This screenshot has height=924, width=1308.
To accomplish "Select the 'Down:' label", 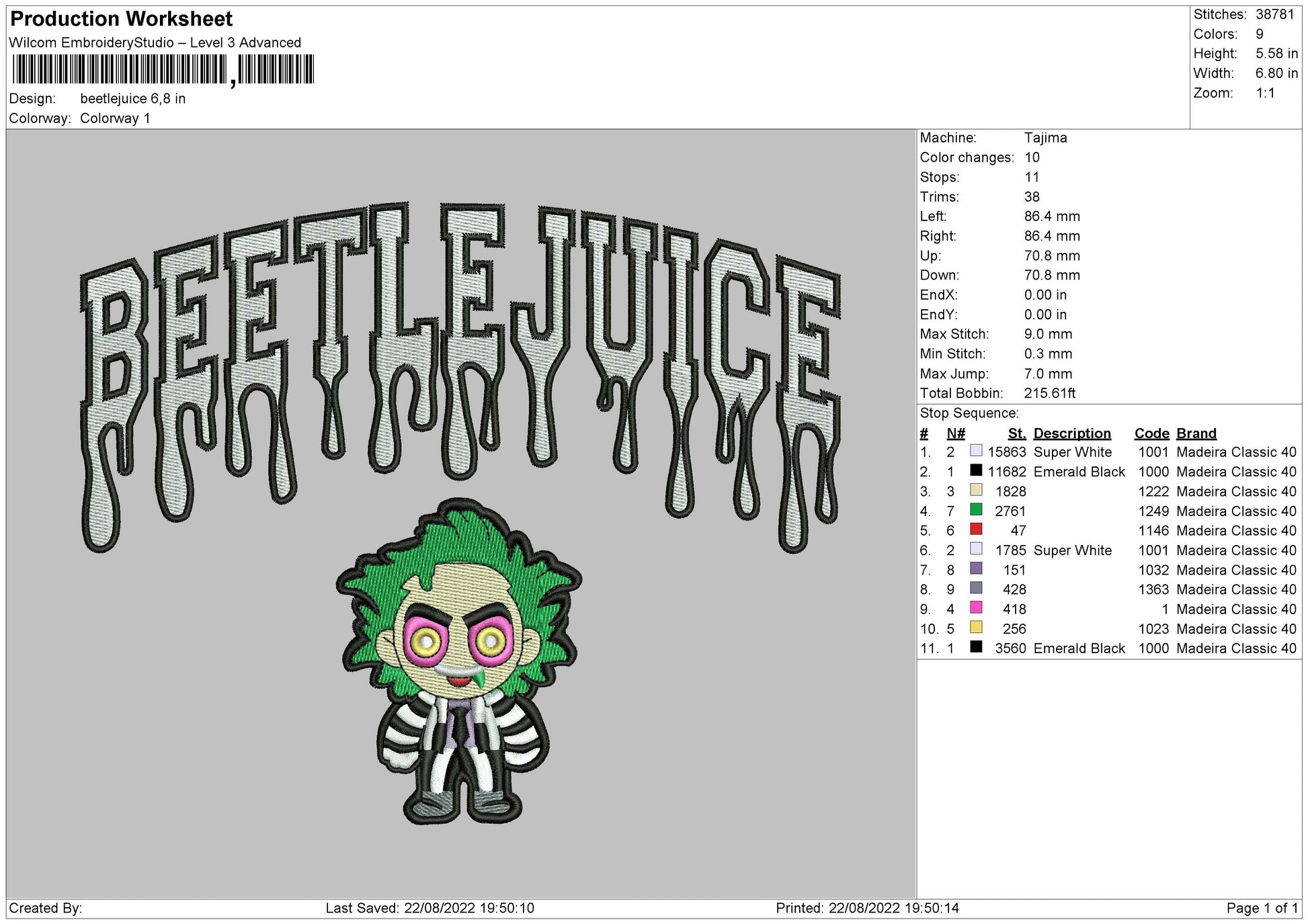I will [x=940, y=276].
